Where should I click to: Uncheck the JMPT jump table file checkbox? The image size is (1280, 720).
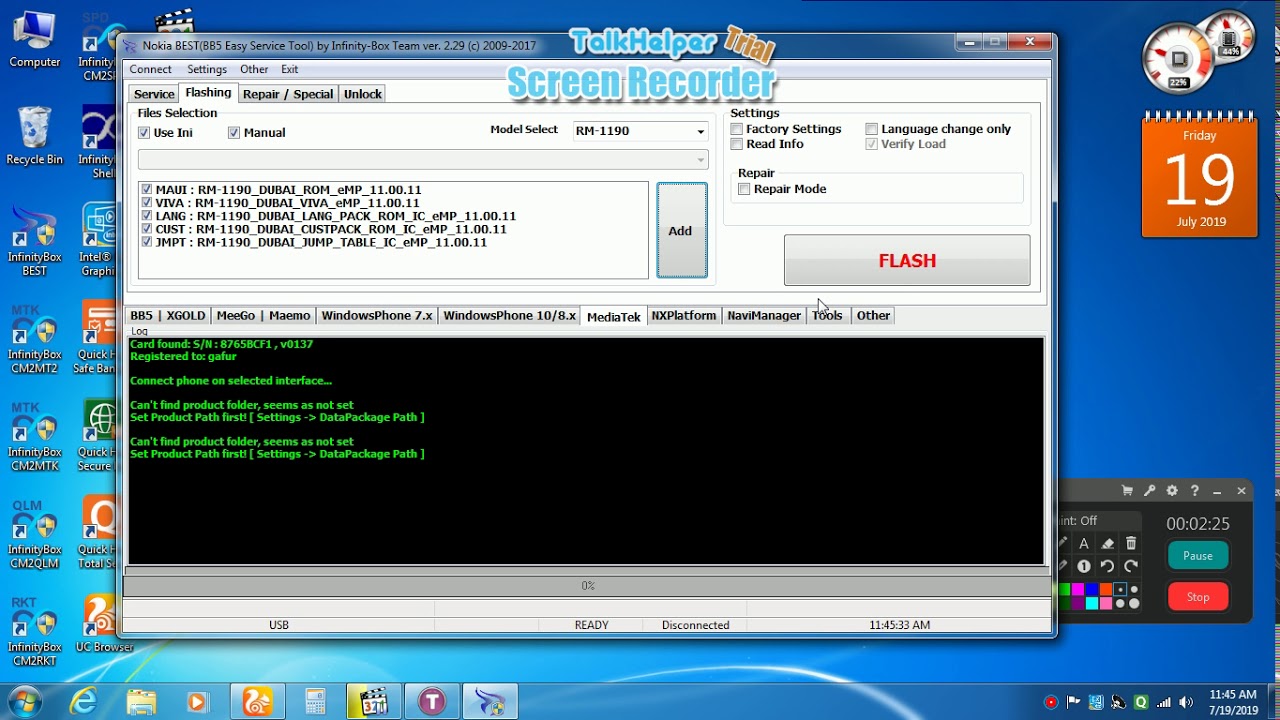(x=147, y=242)
